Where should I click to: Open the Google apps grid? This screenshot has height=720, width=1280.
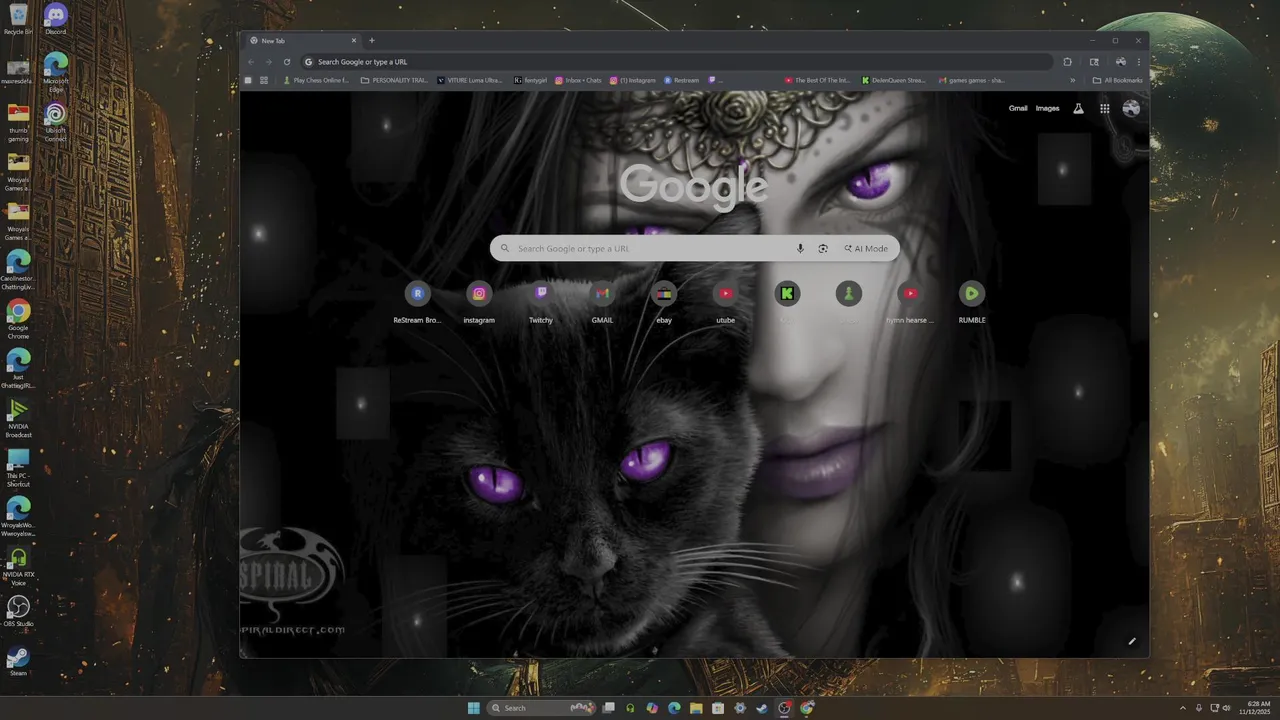pos(1104,108)
